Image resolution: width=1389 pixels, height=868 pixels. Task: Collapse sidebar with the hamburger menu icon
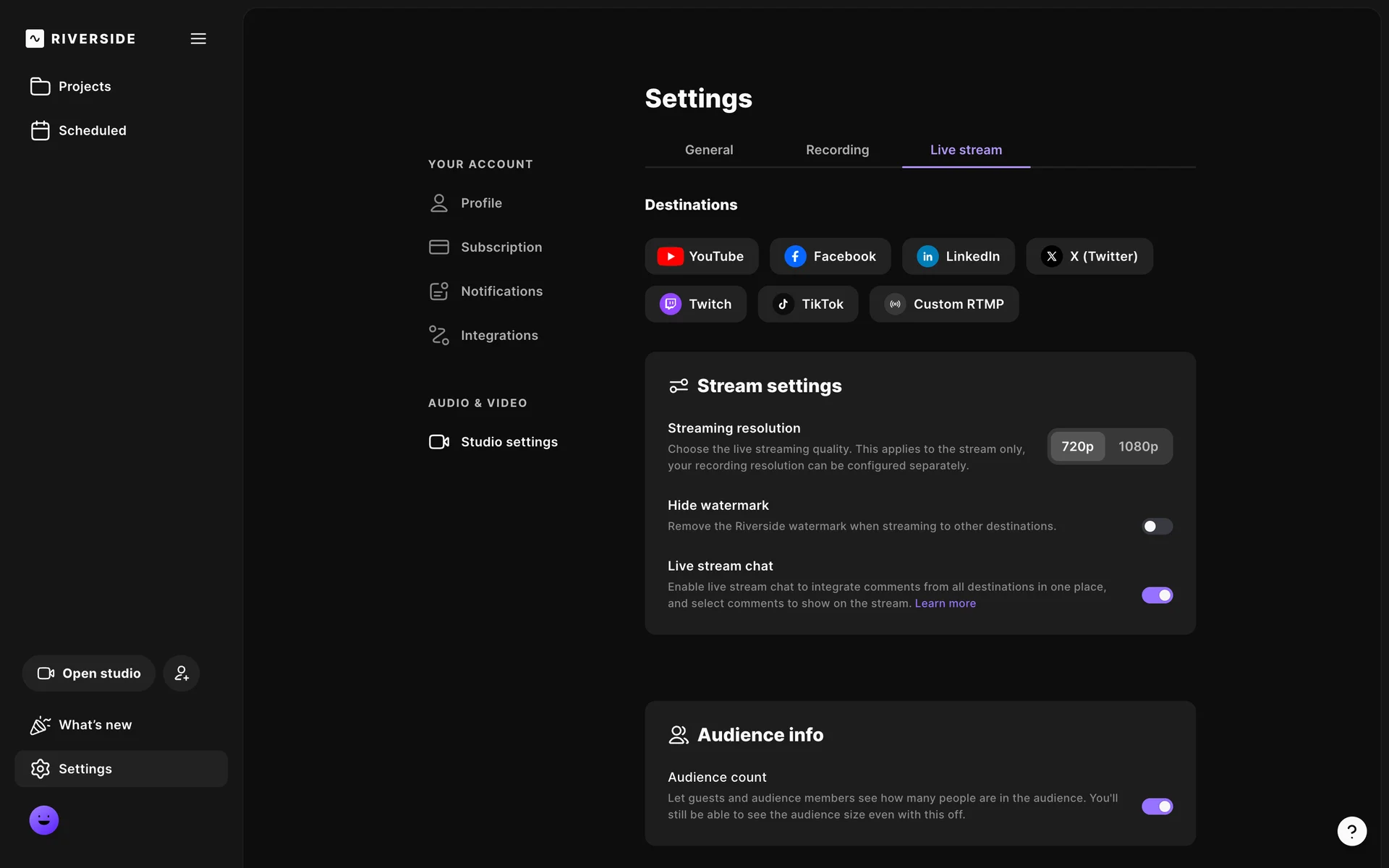pyautogui.click(x=198, y=39)
